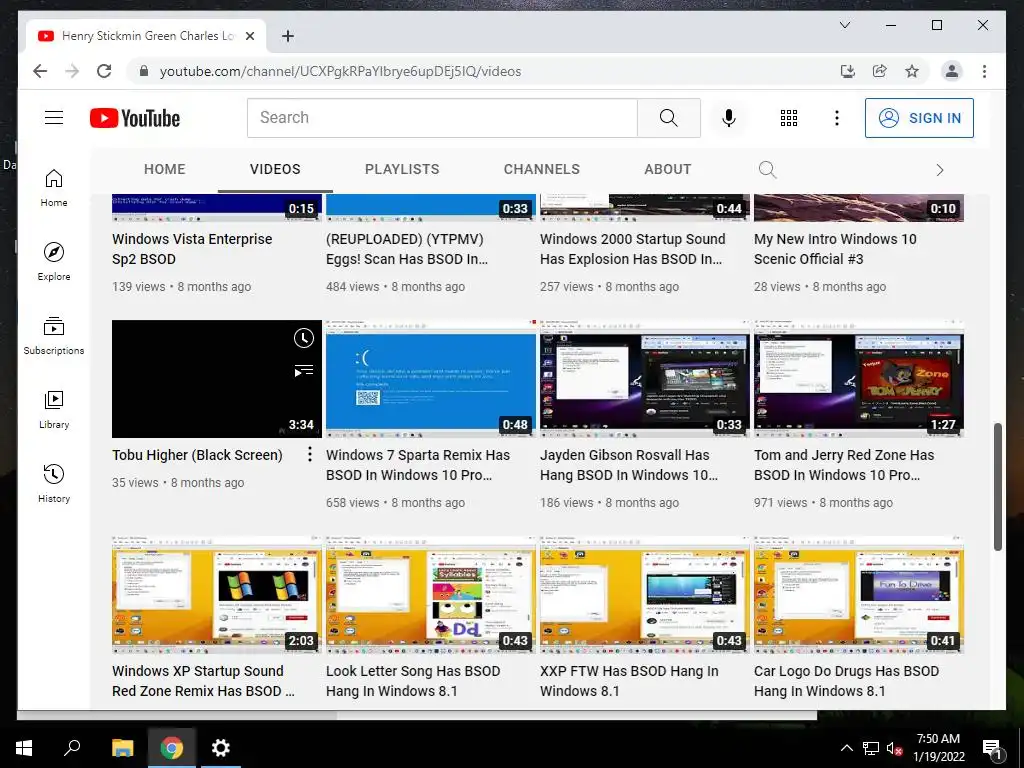Click the address bar URL
This screenshot has width=1024, height=768.
click(340, 71)
